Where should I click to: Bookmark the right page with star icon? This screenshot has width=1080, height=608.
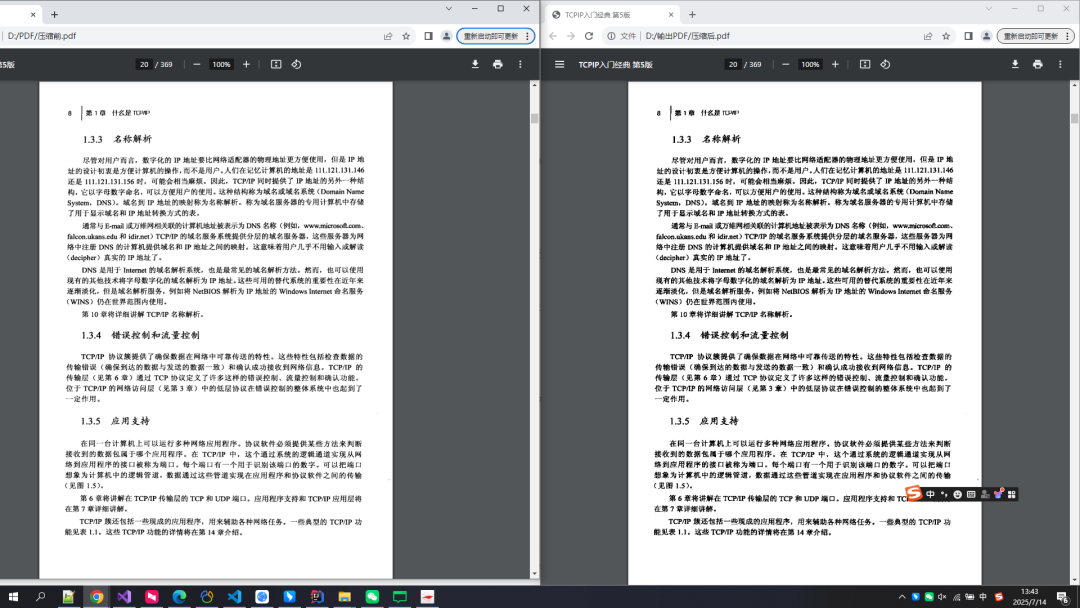tap(947, 36)
